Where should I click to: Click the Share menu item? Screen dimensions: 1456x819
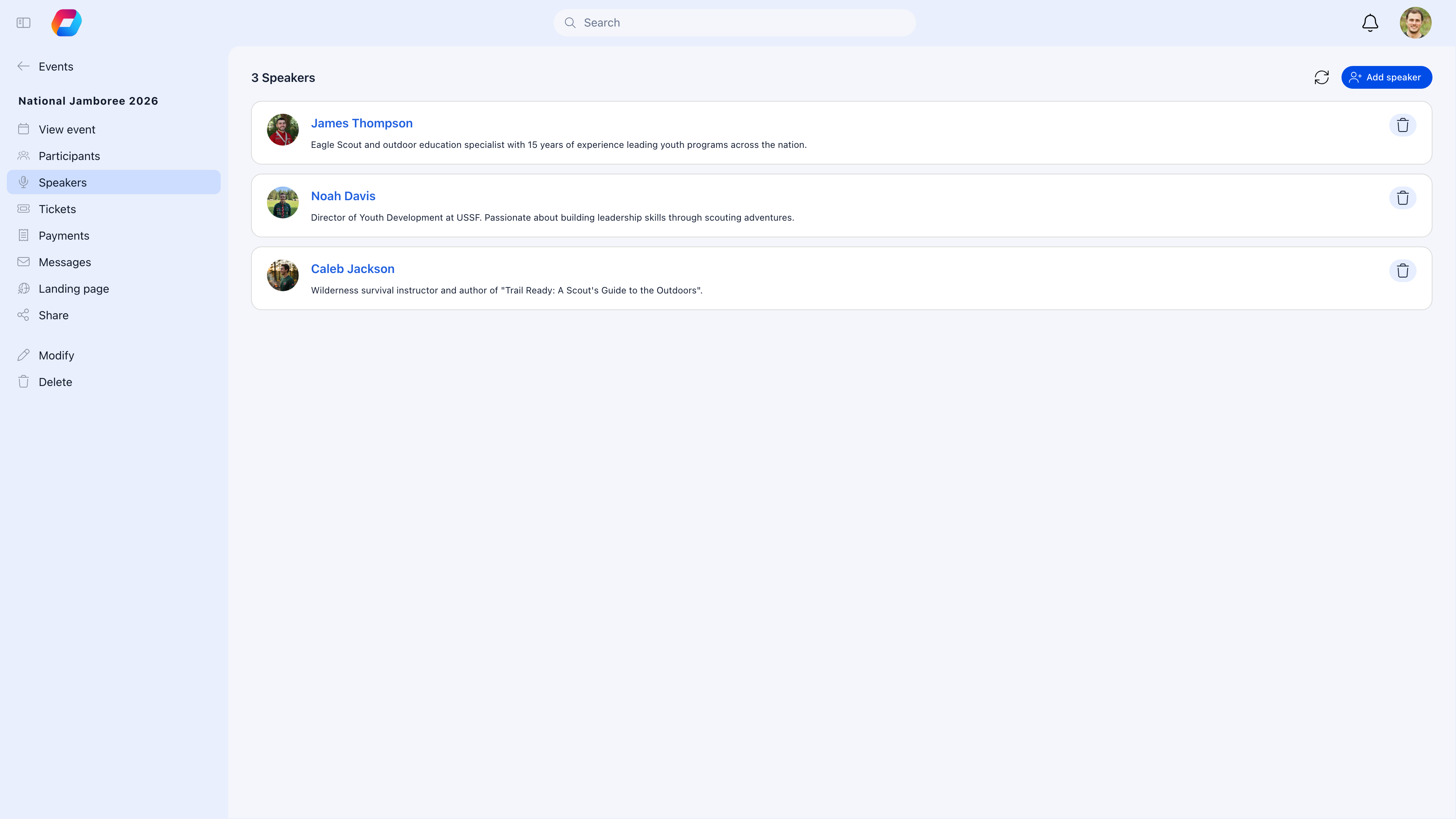pyautogui.click(x=53, y=315)
